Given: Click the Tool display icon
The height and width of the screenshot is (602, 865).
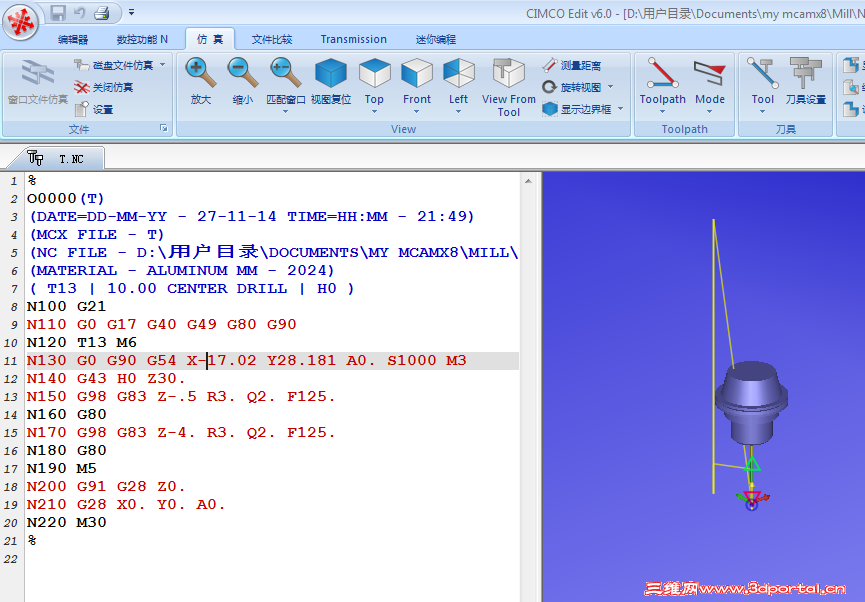Looking at the screenshot, I should click(x=762, y=74).
